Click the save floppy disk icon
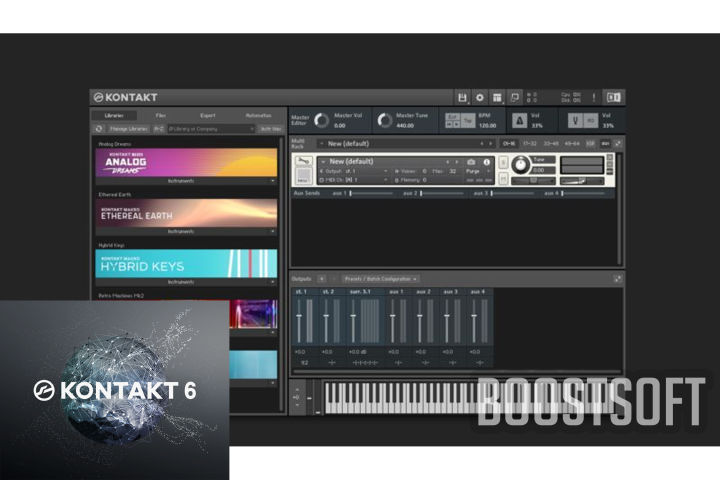The width and height of the screenshot is (720, 480). (x=462, y=97)
